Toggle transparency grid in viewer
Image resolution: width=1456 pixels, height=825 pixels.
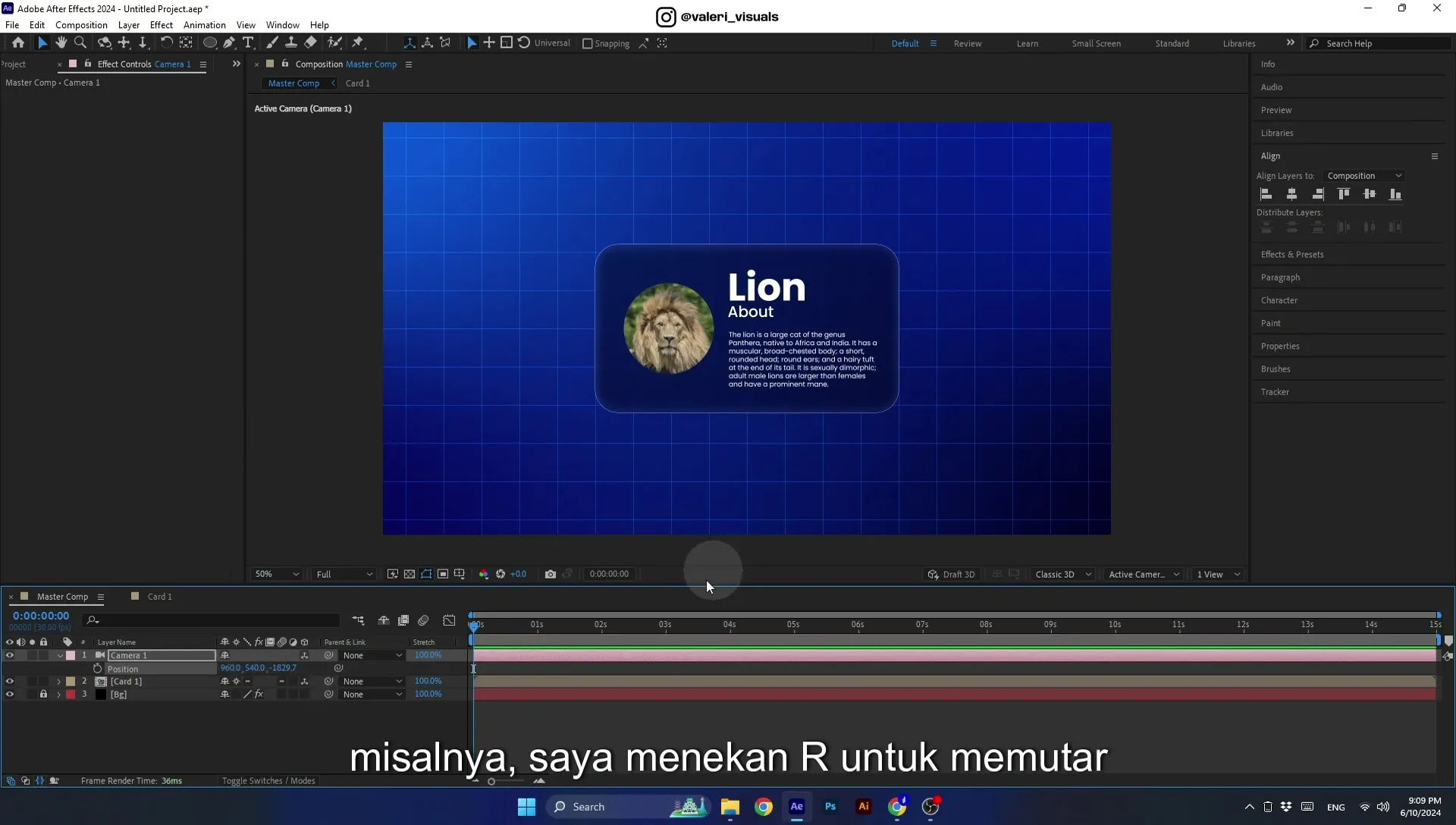coord(409,574)
